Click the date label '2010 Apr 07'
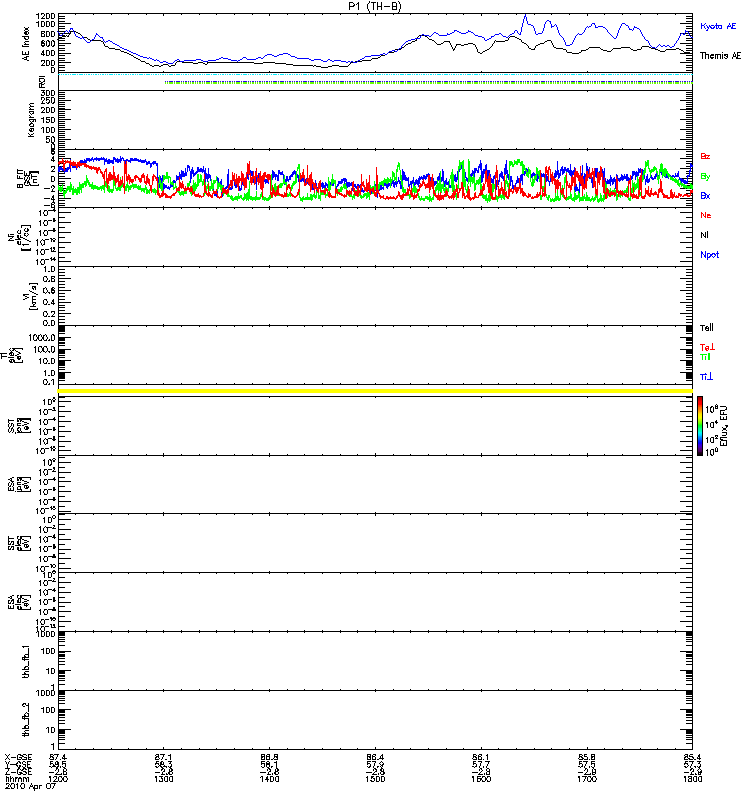Screen dimensions: 750x800 click(30, 787)
